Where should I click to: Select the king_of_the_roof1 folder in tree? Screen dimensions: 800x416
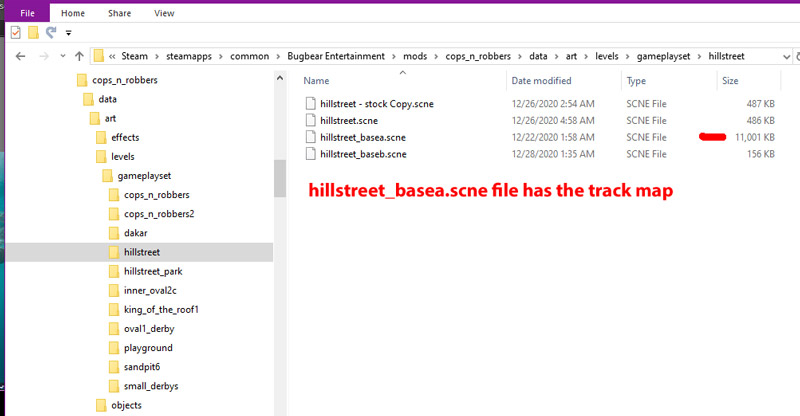pos(161,310)
